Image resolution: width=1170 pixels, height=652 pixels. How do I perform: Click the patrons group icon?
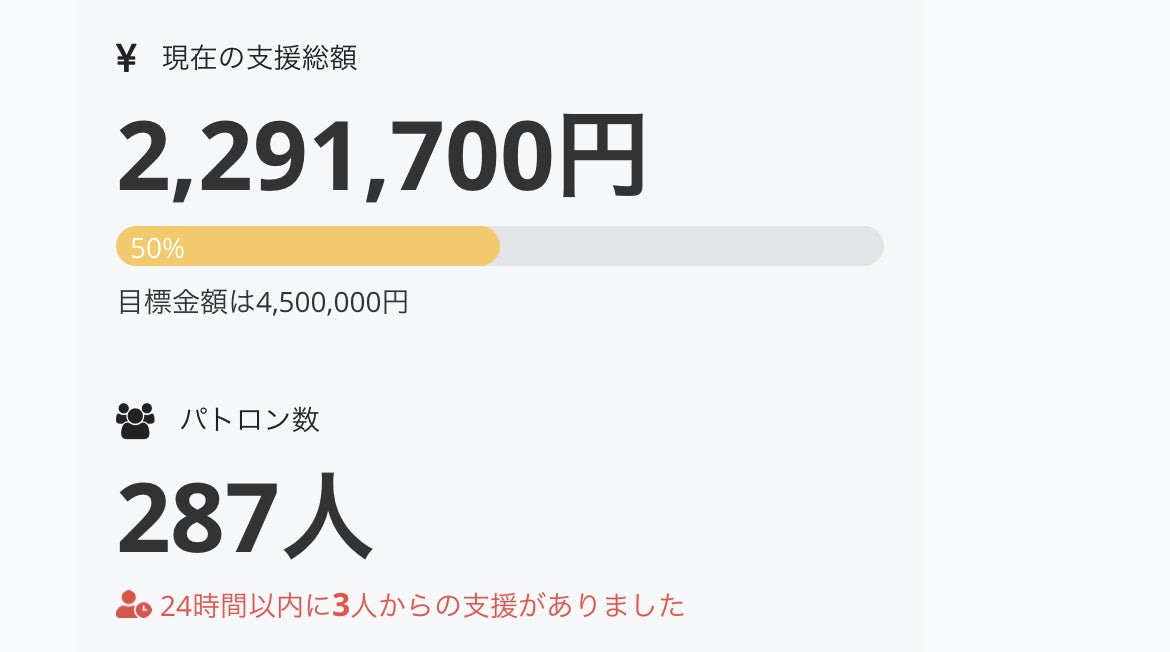pos(135,421)
